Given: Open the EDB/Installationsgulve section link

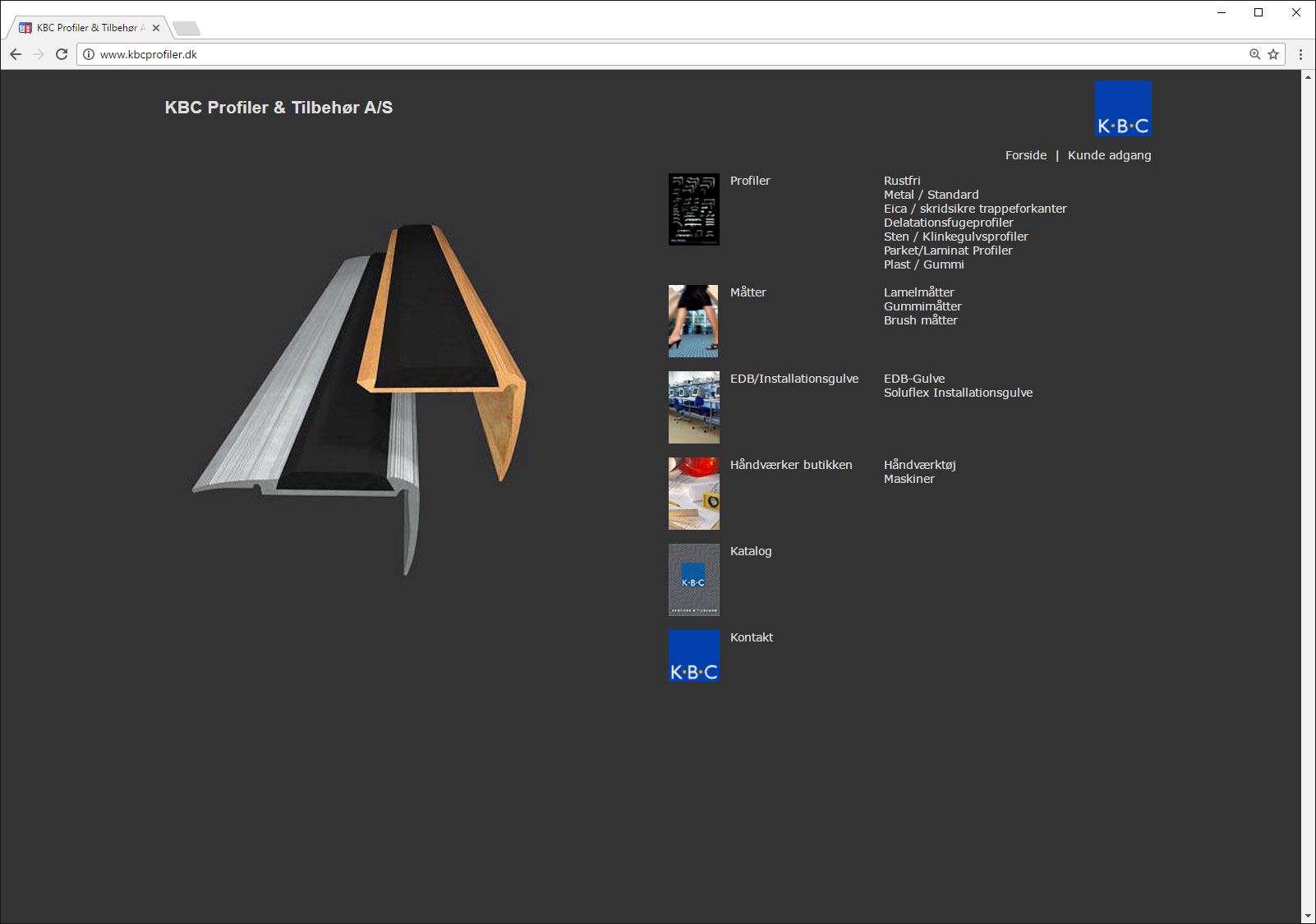Looking at the screenshot, I should (x=794, y=379).
